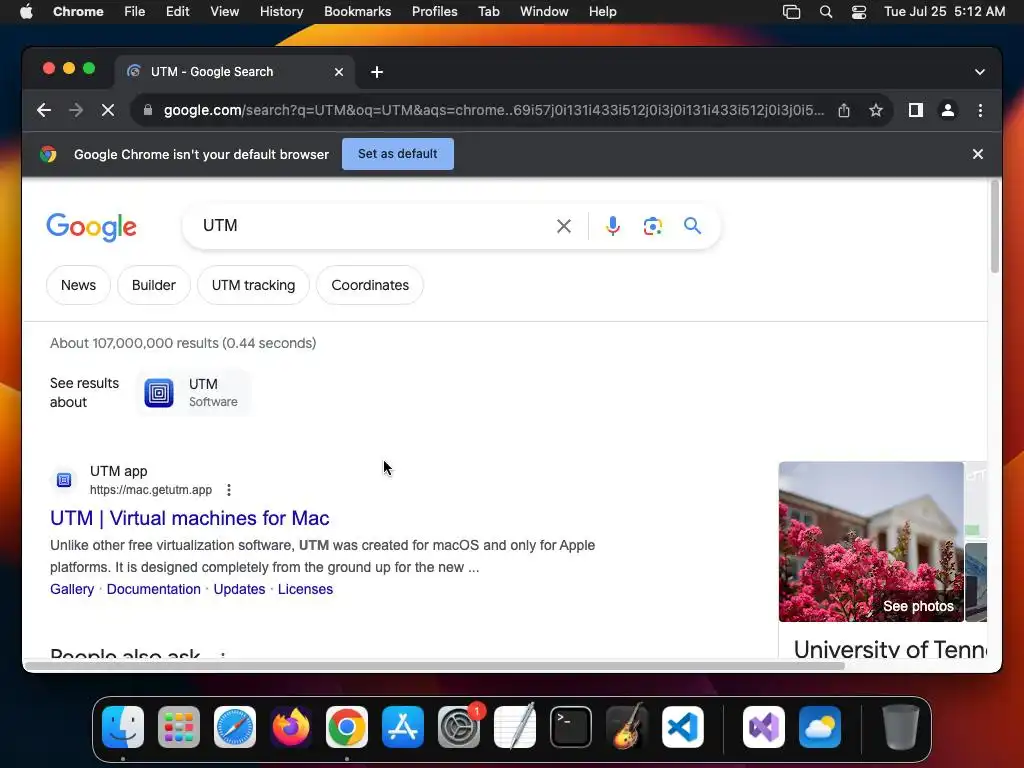View site info via the lock icon
Viewport: 1024px width, 768px height.
coord(148,110)
